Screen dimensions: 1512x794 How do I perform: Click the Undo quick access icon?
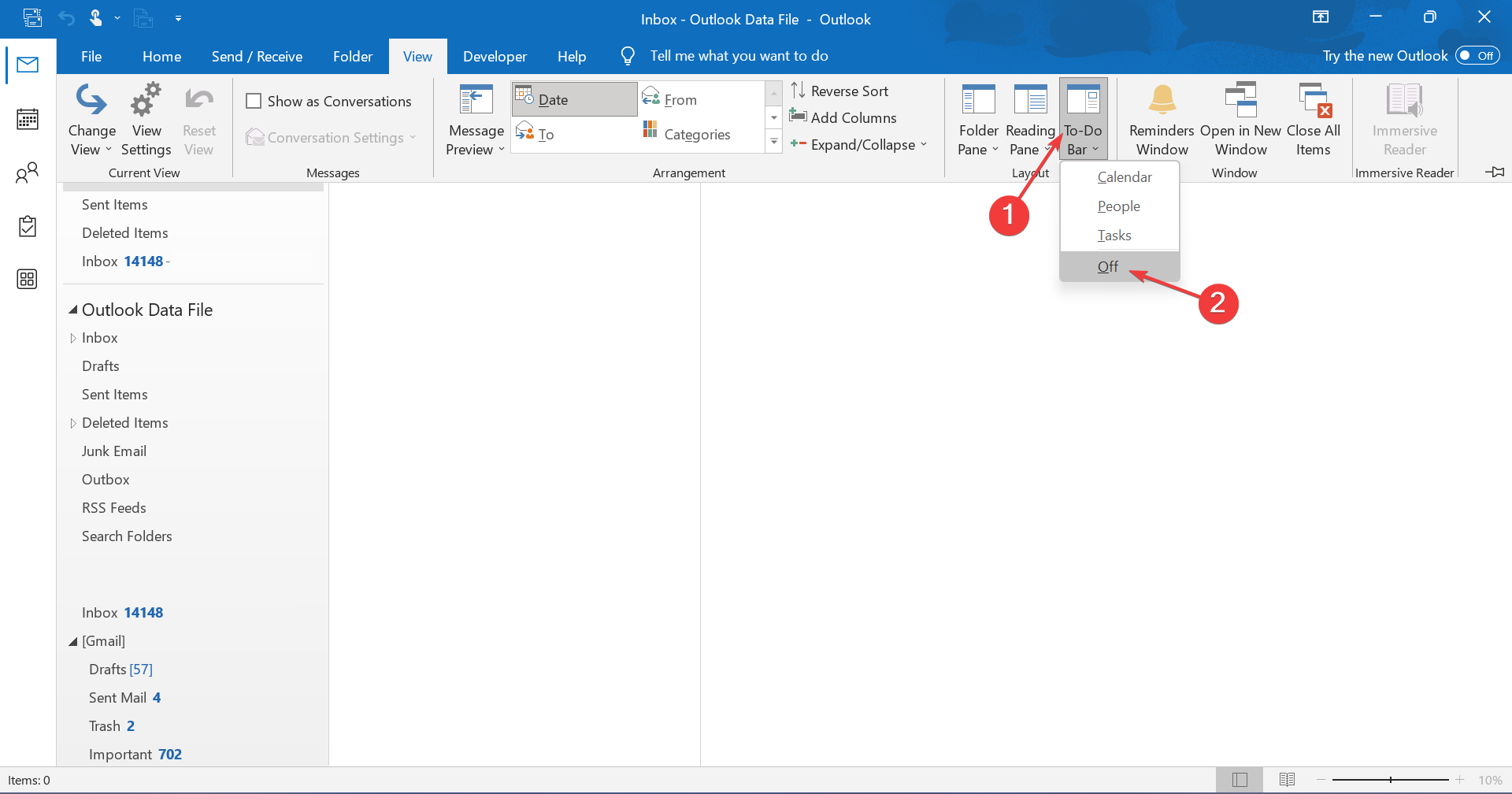[66, 17]
